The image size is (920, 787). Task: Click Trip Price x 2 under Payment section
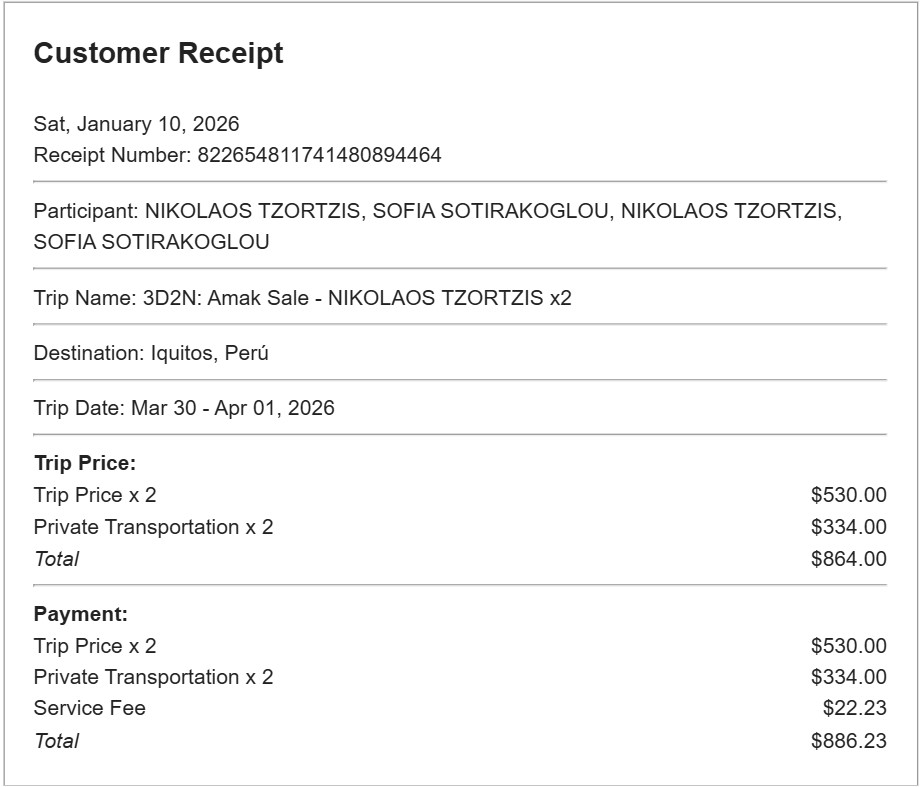coord(95,646)
